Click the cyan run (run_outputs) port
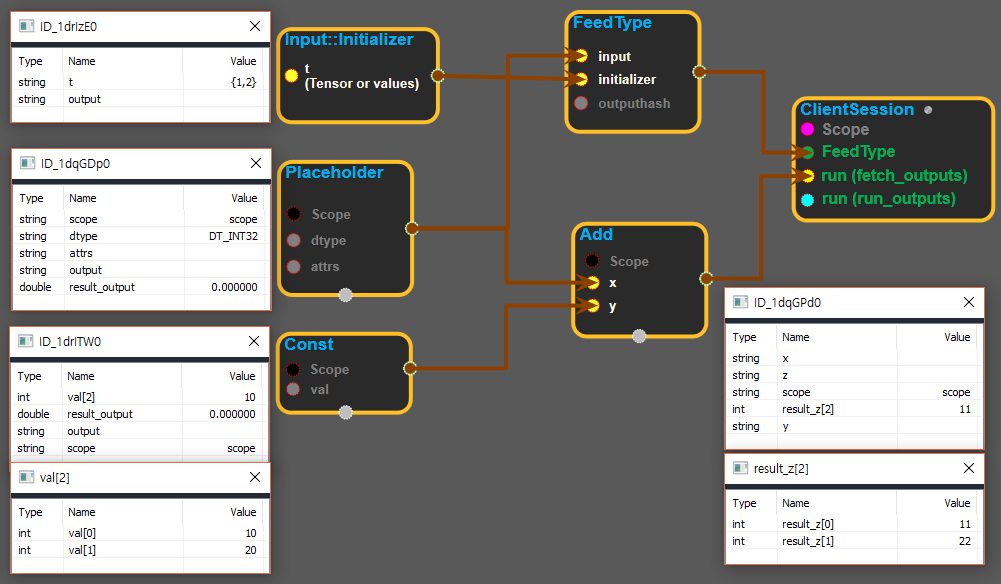The width and height of the screenshot is (1001, 584). click(807, 199)
